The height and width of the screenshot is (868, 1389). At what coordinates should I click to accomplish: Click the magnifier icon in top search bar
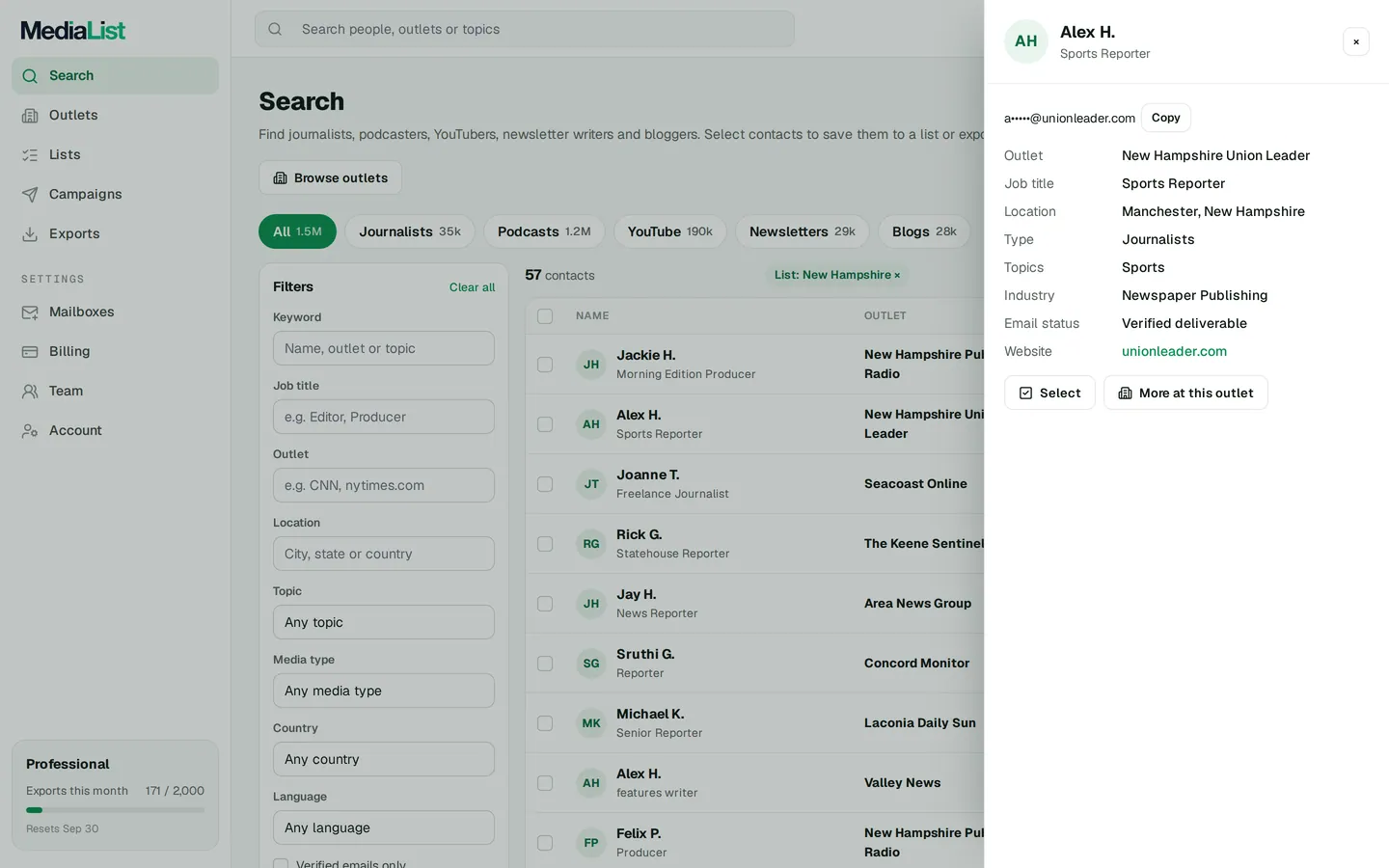(275, 29)
